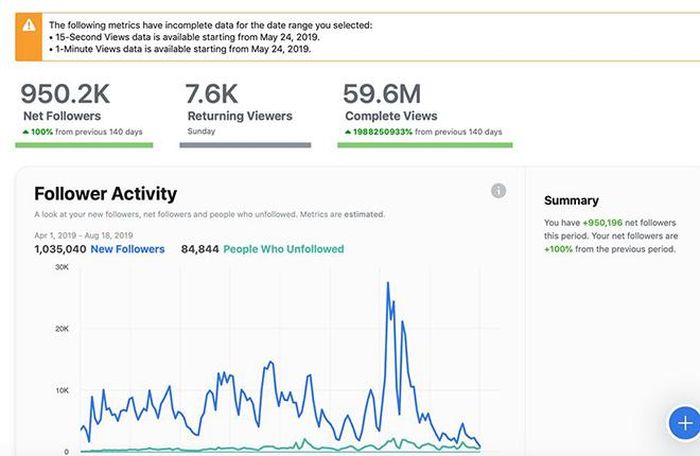The height and width of the screenshot is (456, 700).
Task: Click the 59.6M complete views value
Action: (382, 94)
